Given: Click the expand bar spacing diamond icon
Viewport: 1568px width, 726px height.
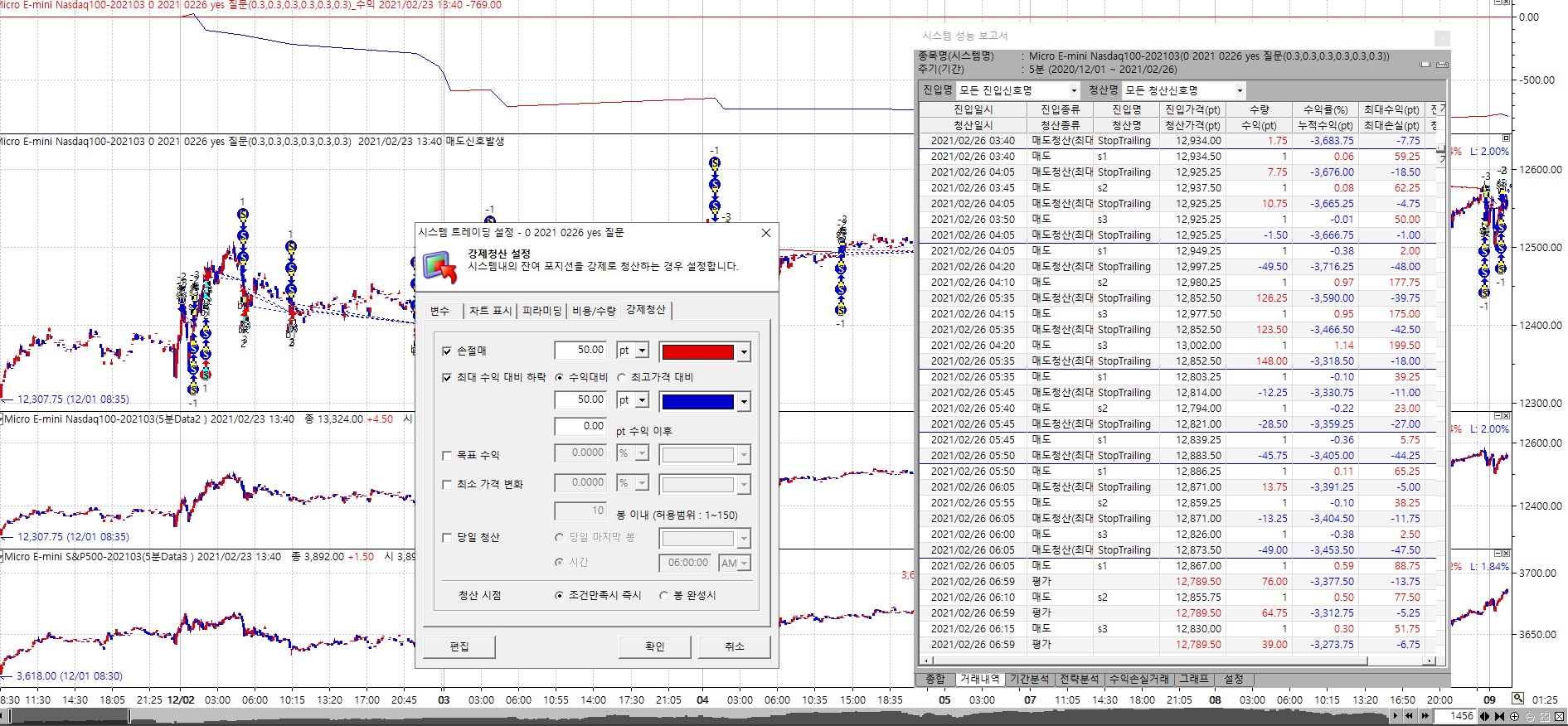Looking at the screenshot, I should click(x=1485, y=716).
